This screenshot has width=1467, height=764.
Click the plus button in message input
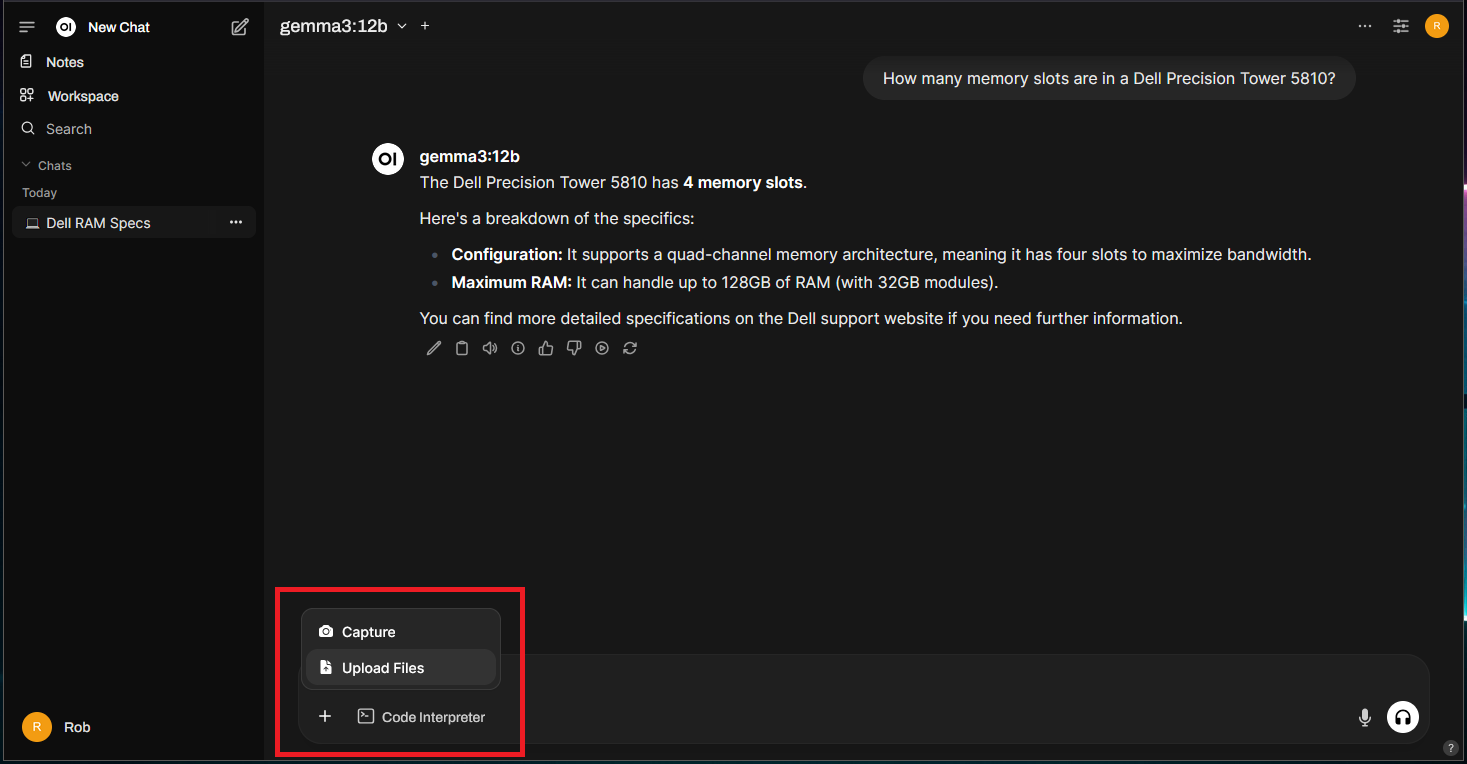point(324,716)
